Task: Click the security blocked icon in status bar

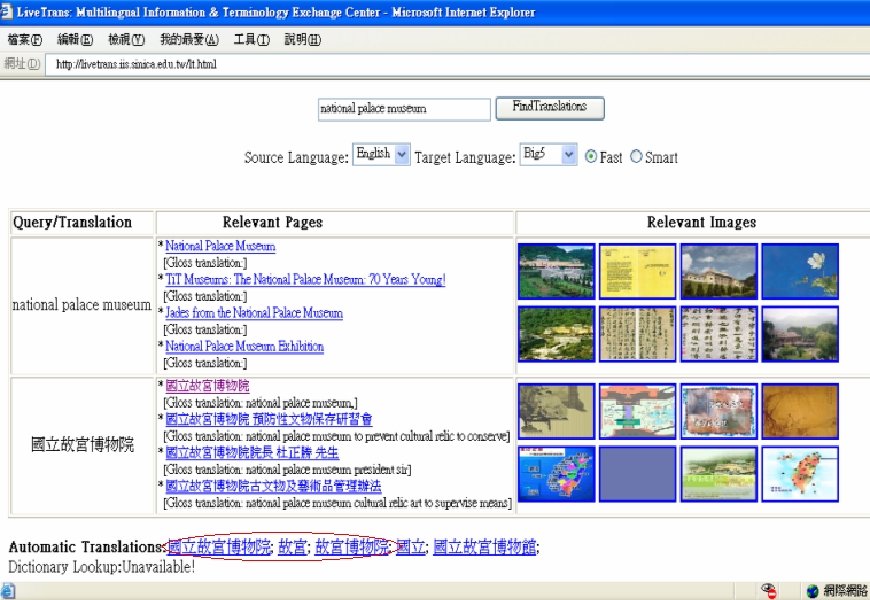Action: [769, 591]
